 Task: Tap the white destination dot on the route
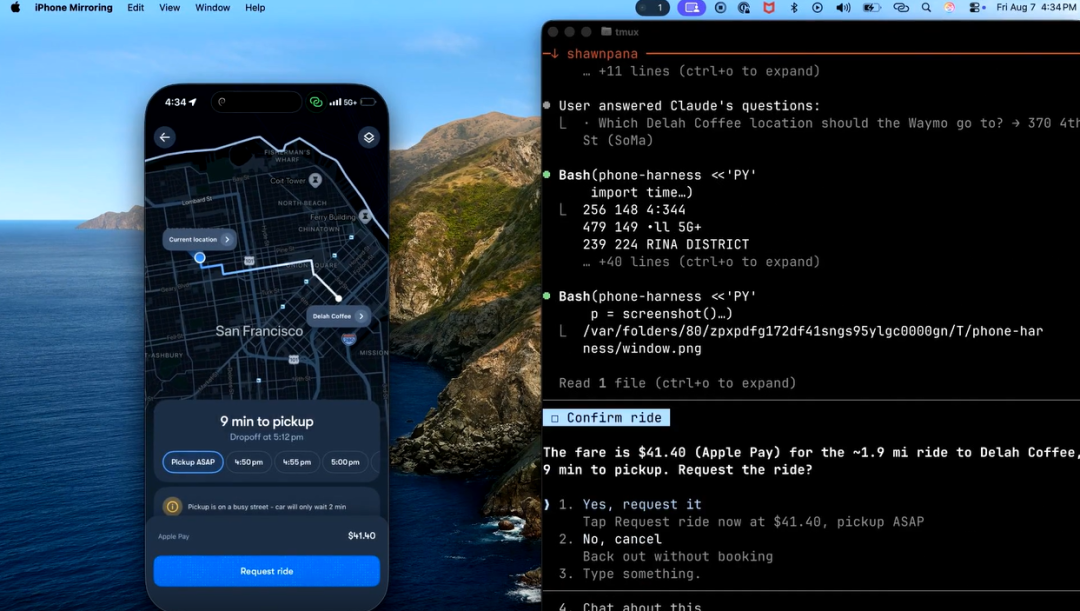click(x=339, y=298)
